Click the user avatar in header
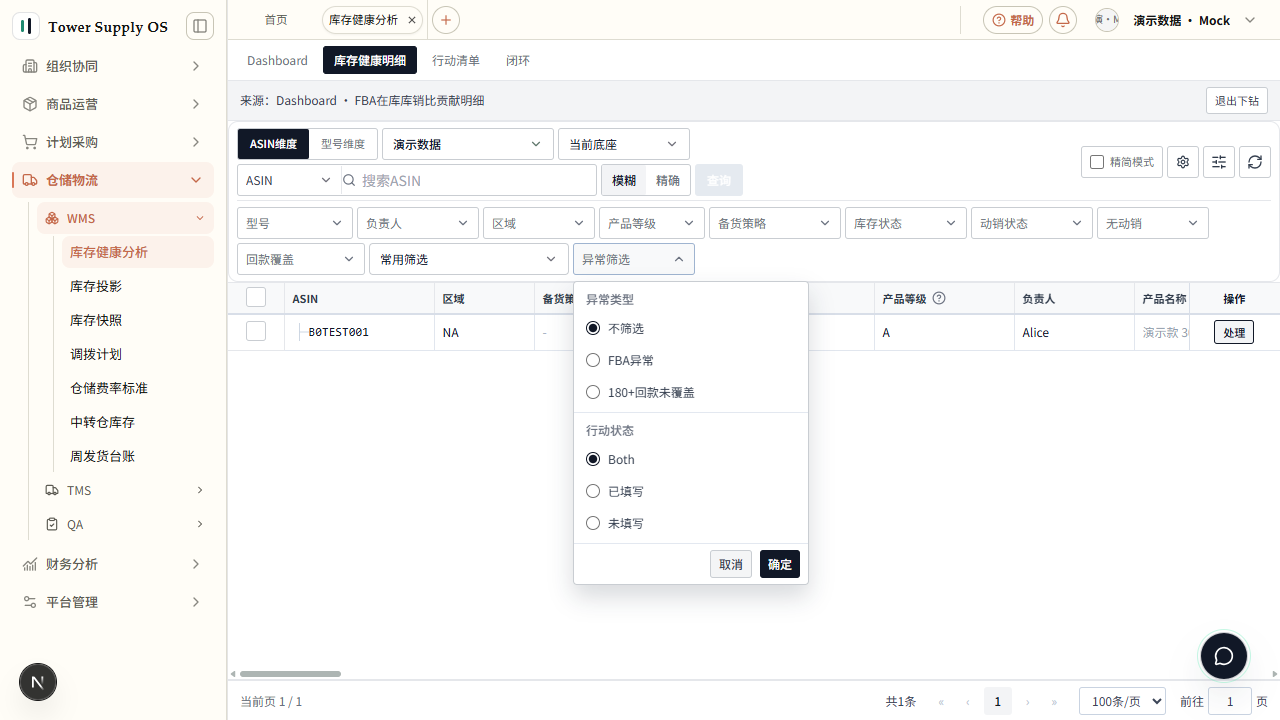The width and height of the screenshot is (1280, 720). tap(1107, 20)
